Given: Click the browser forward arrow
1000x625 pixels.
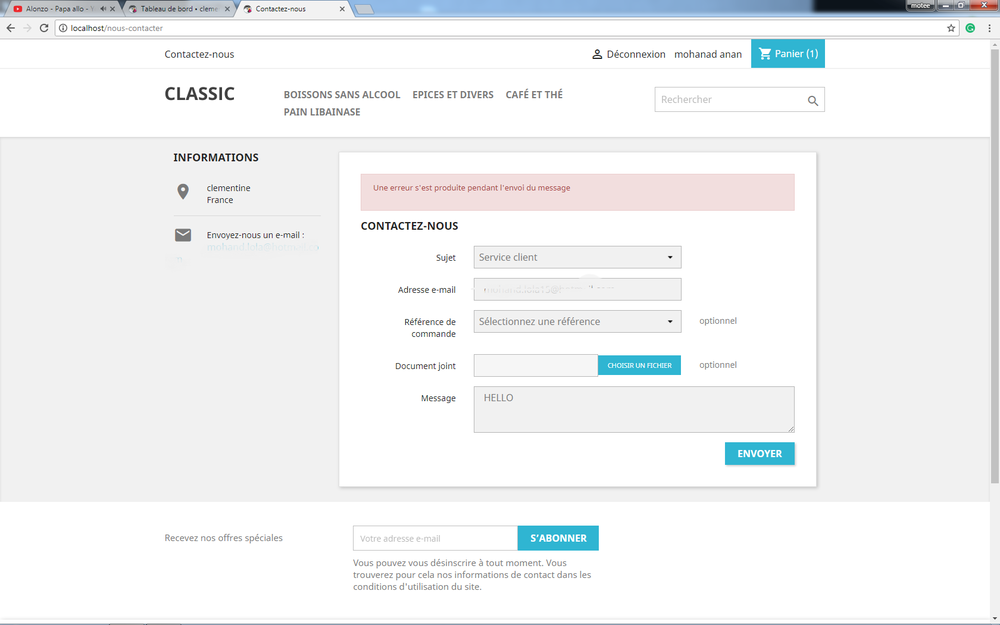Looking at the screenshot, I should (27, 28).
